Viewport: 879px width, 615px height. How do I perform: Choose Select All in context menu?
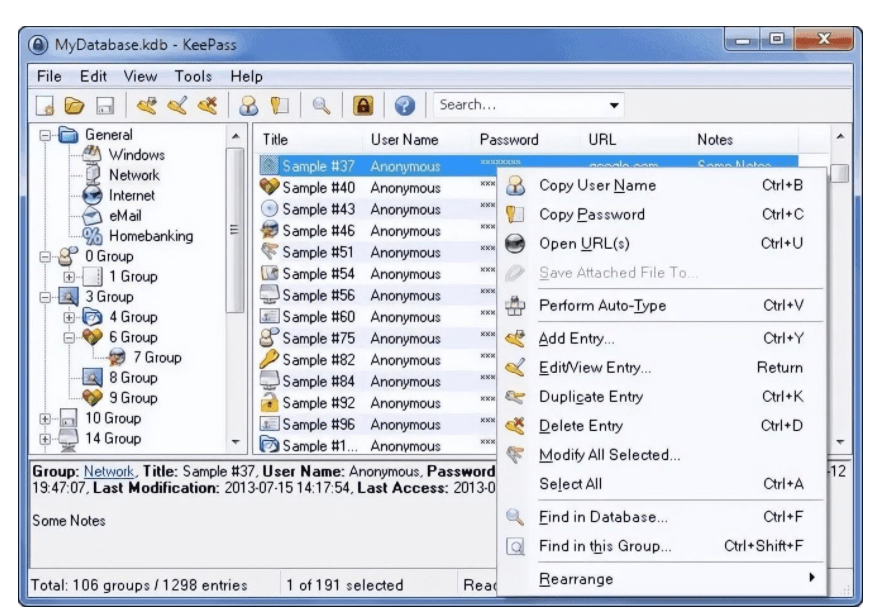(x=661, y=484)
